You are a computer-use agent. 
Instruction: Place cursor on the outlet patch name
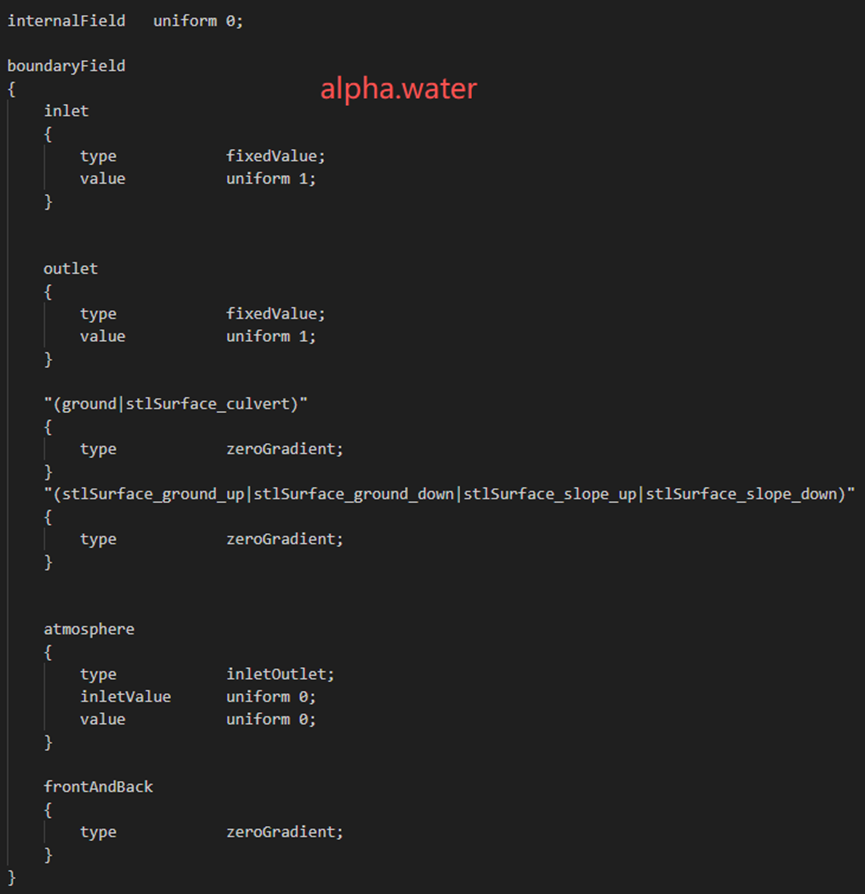click(x=70, y=269)
